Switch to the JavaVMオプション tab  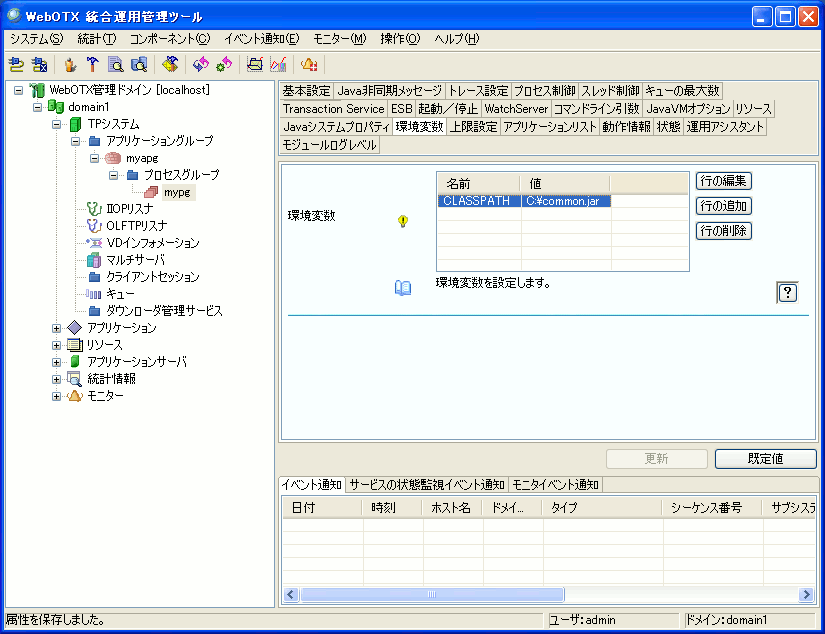pyautogui.click(x=687, y=108)
